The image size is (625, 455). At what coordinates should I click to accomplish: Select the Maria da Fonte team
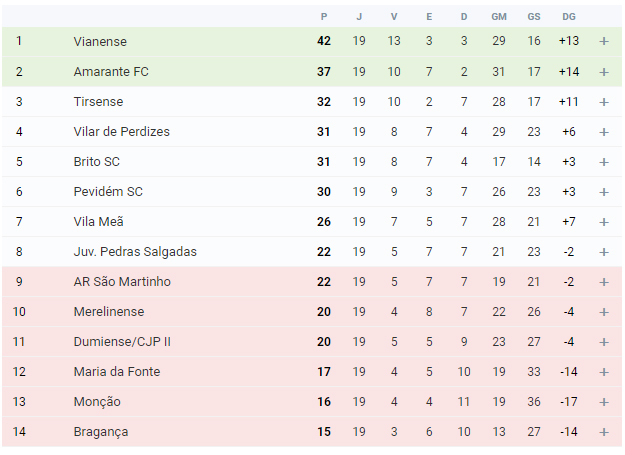[117, 372]
